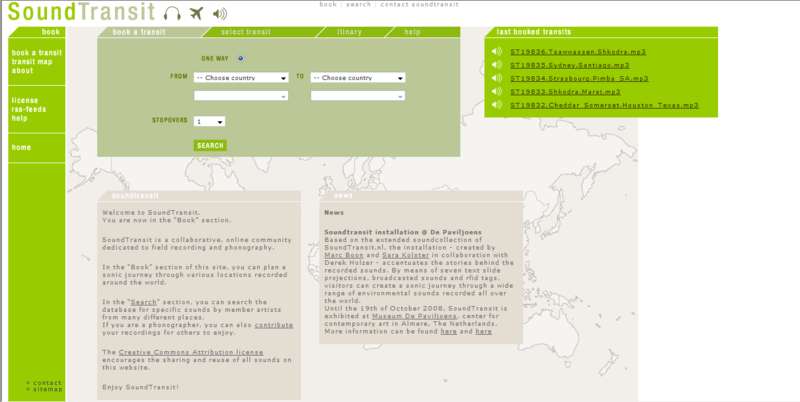The image size is (800, 402).
Task: Click the 'book' header of the sidebar
Action: click(x=51, y=32)
